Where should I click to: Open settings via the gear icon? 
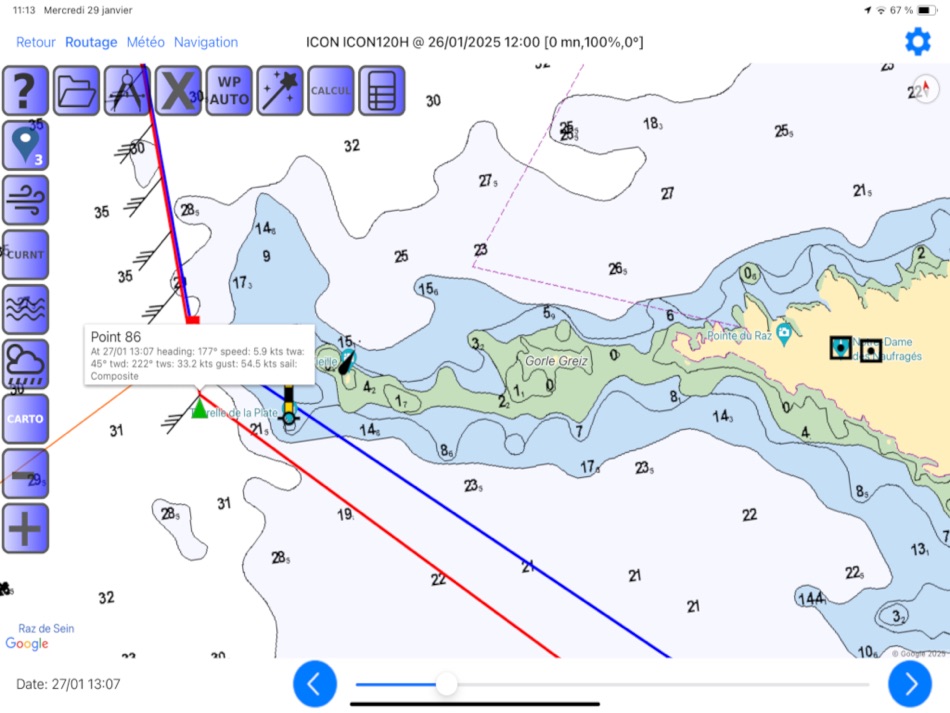point(917,42)
